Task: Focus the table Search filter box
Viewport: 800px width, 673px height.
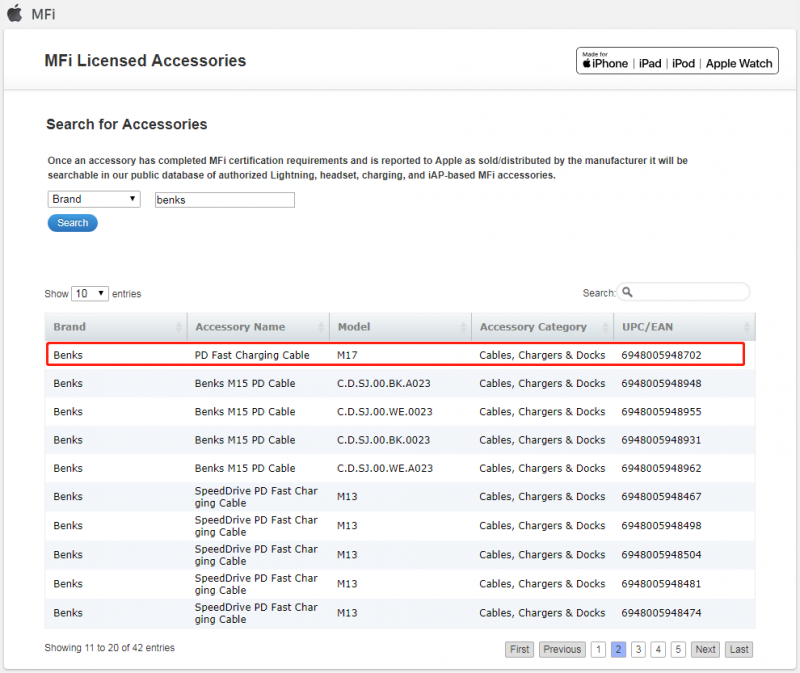Action: point(684,292)
